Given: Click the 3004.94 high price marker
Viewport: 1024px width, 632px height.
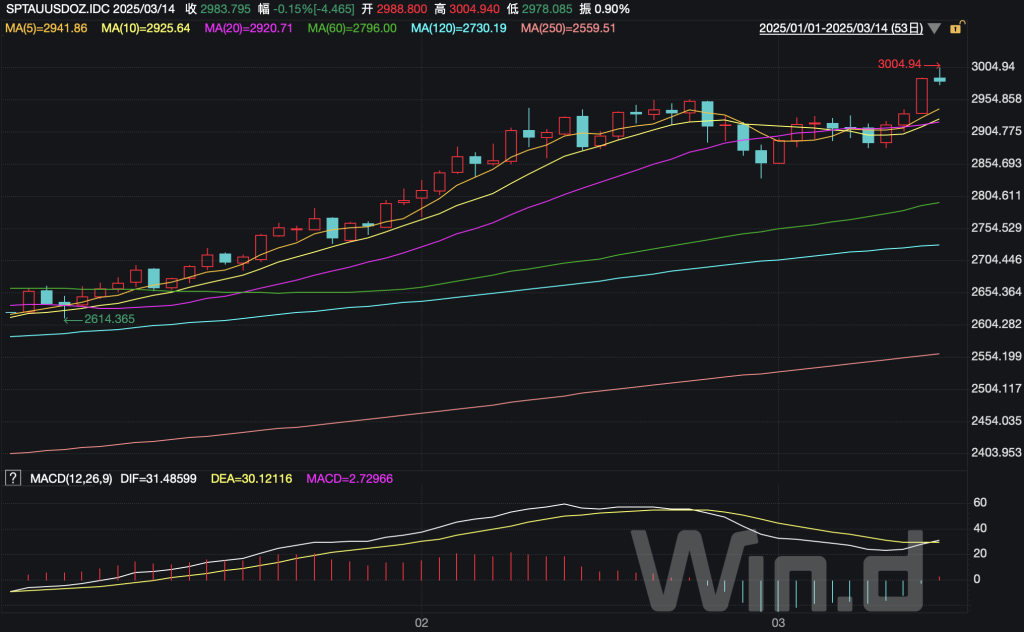Looking at the screenshot, I should click(x=898, y=64).
